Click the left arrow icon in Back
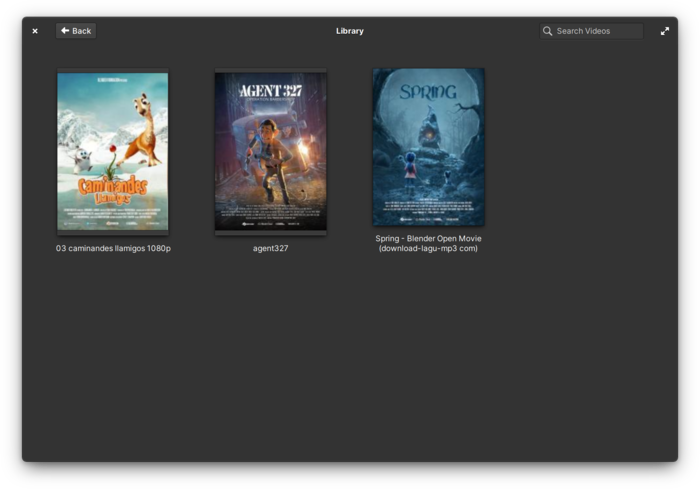This screenshot has height=489, width=700. [x=65, y=31]
